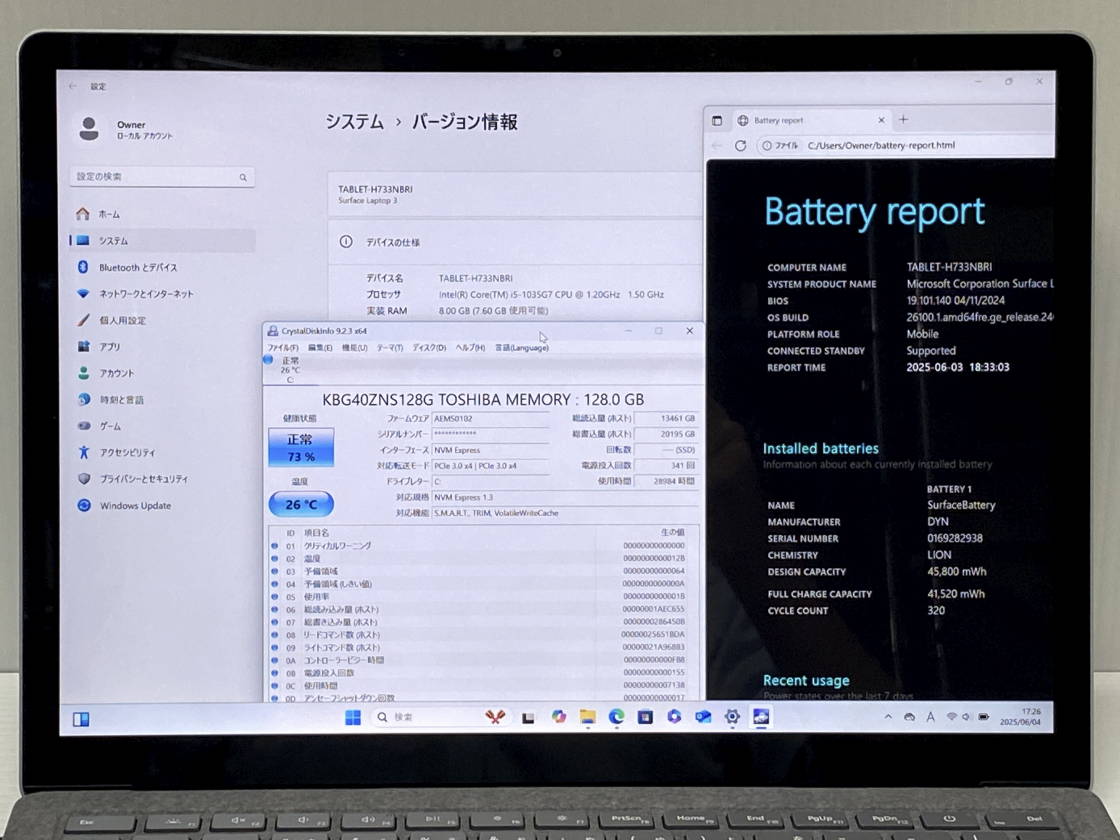Open the Wi-Fi network tray icon
This screenshot has height=840, width=1120.
pos(951,716)
